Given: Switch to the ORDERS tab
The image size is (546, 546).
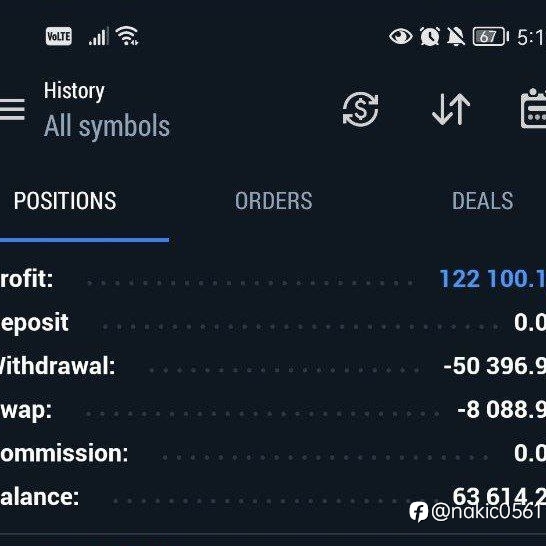Looking at the screenshot, I should pyautogui.click(x=274, y=201).
